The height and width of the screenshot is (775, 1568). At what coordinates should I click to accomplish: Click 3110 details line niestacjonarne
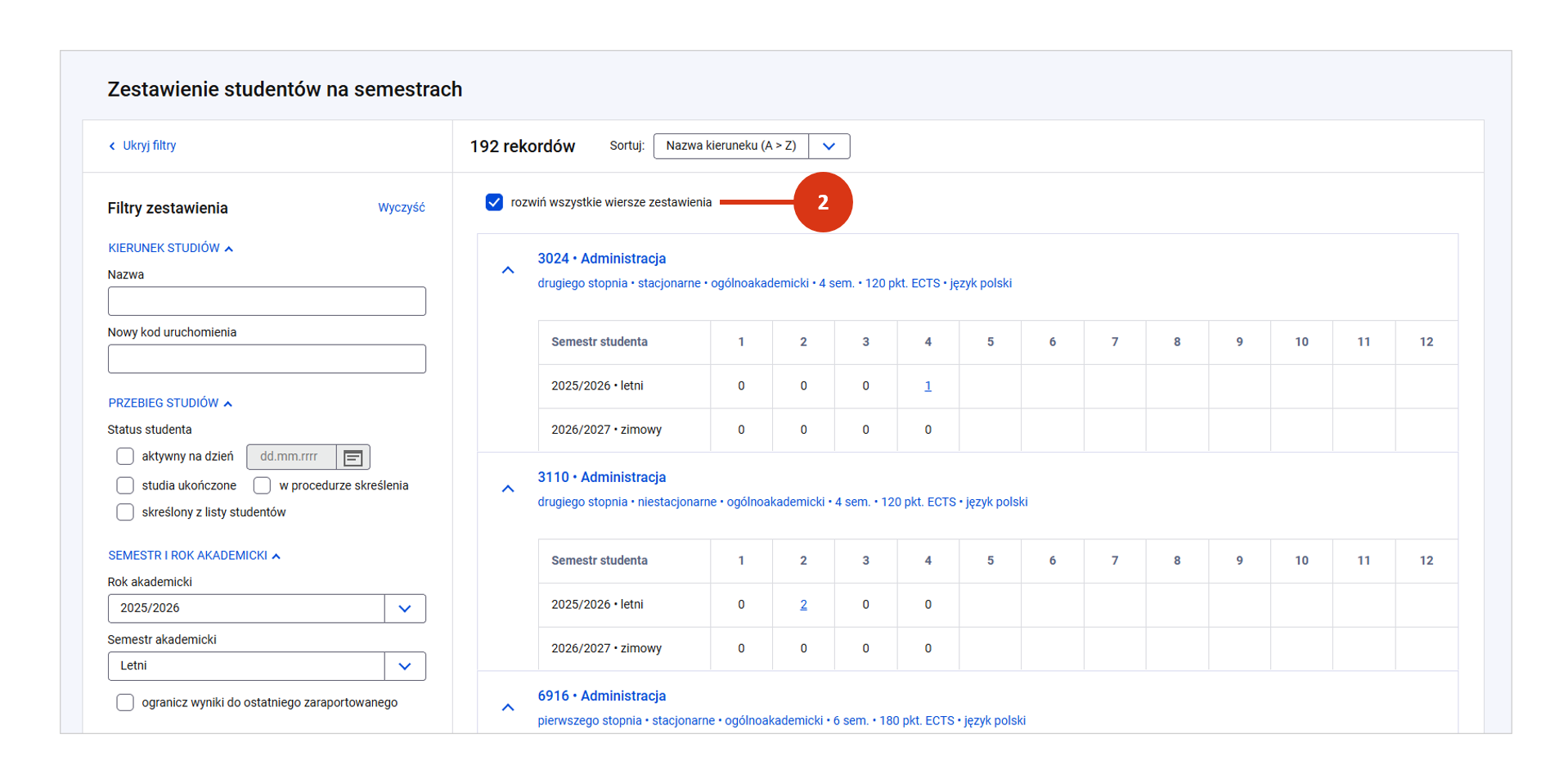[x=782, y=502]
